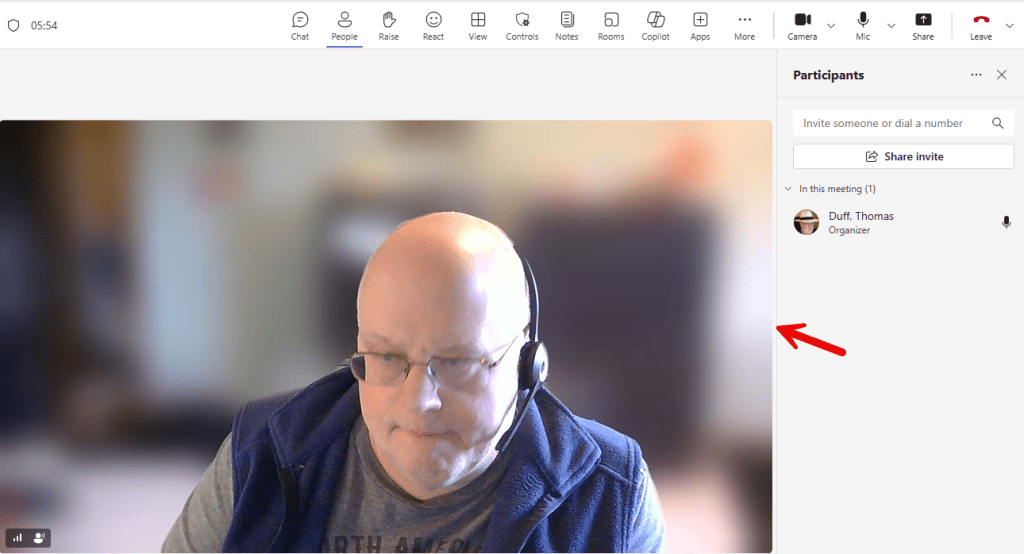Expand the Camera options dropdown arrow
Screen dimensions: 1024x554
831,26
